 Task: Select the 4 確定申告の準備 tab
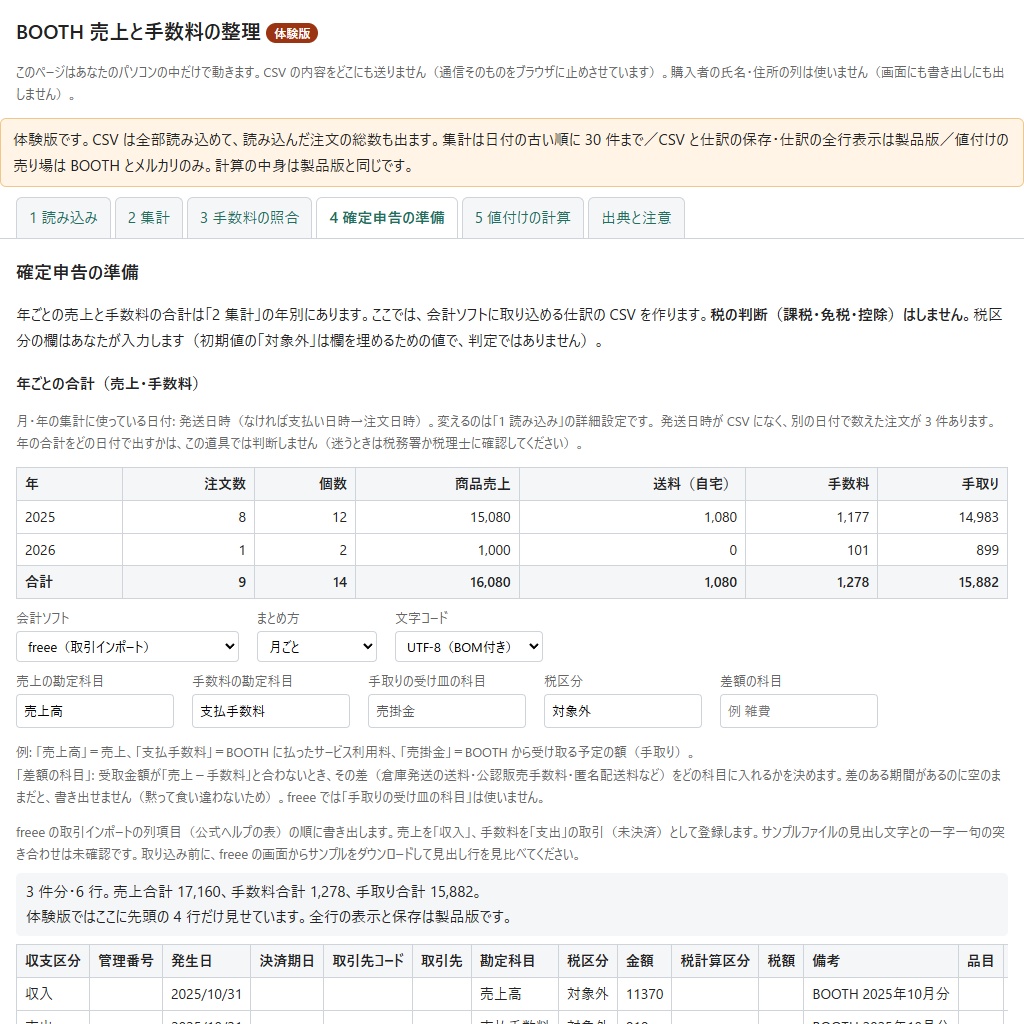point(387,217)
